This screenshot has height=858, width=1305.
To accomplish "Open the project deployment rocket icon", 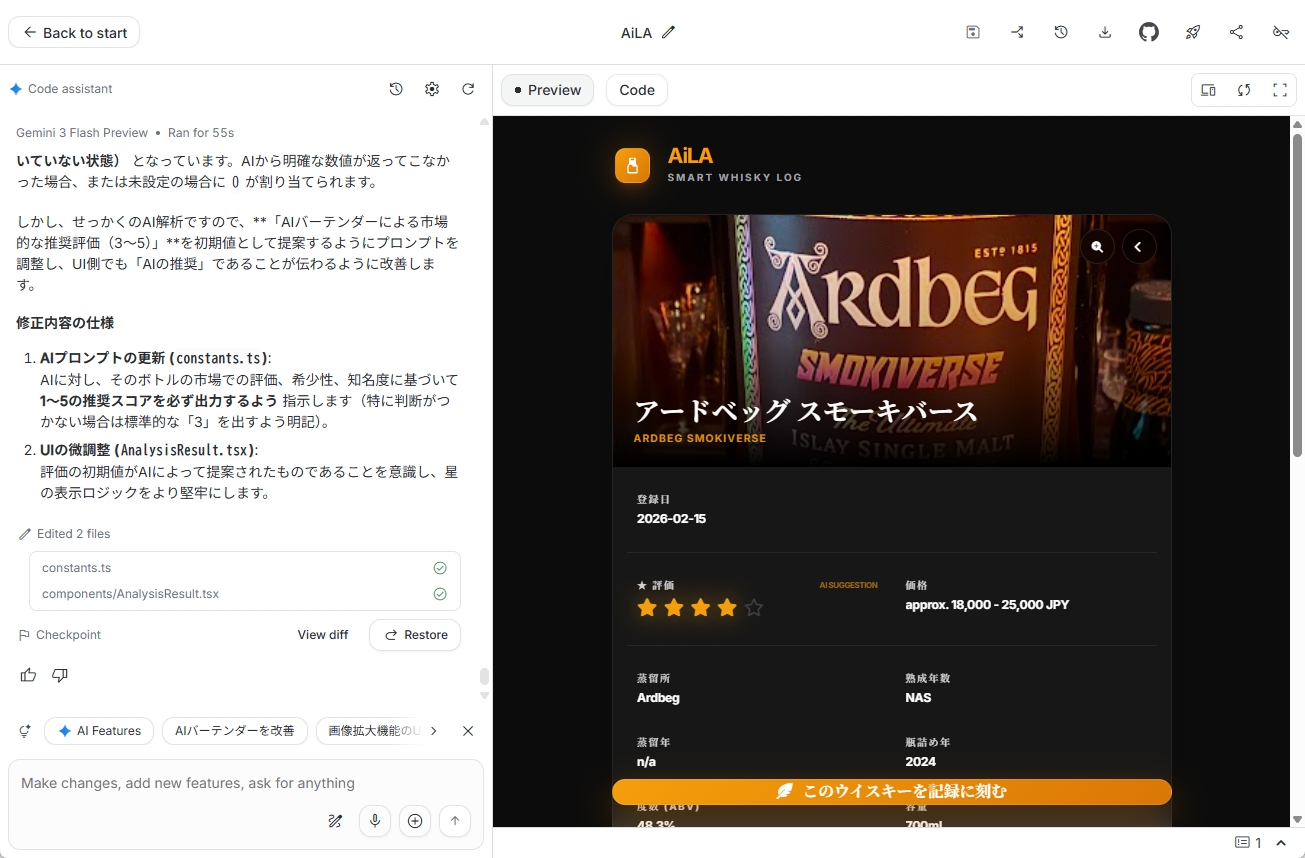I will click(x=1192, y=32).
